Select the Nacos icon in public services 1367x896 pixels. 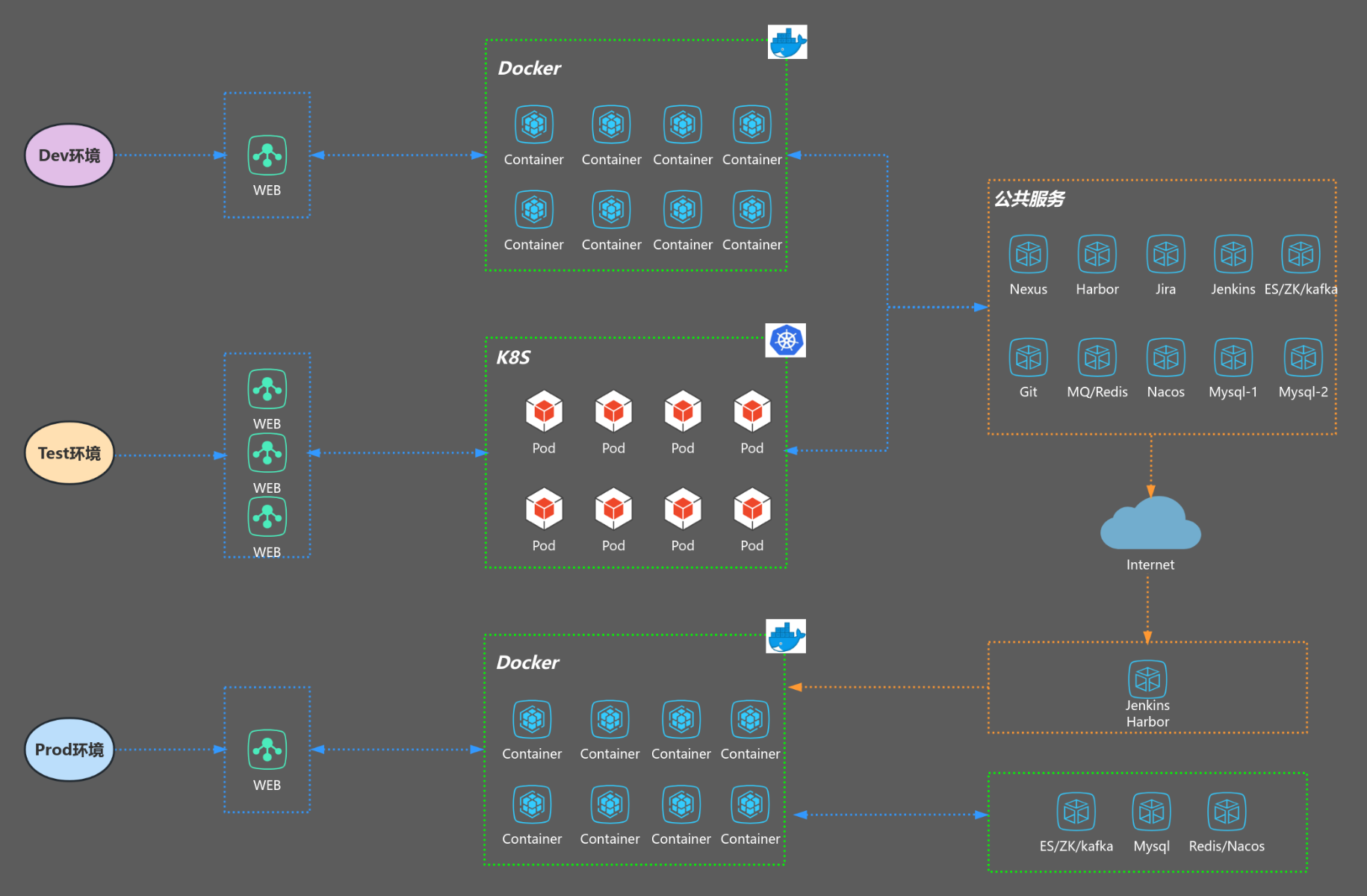pyautogui.click(x=1165, y=358)
